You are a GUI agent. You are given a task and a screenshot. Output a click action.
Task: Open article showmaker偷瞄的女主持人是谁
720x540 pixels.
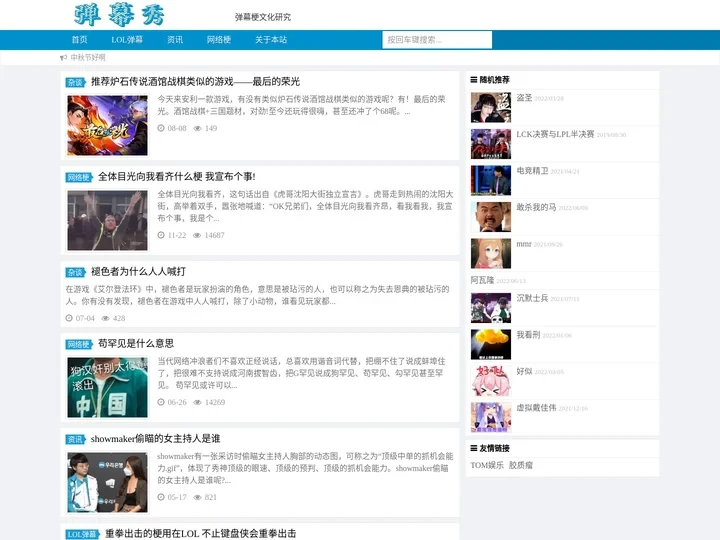click(156, 439)
